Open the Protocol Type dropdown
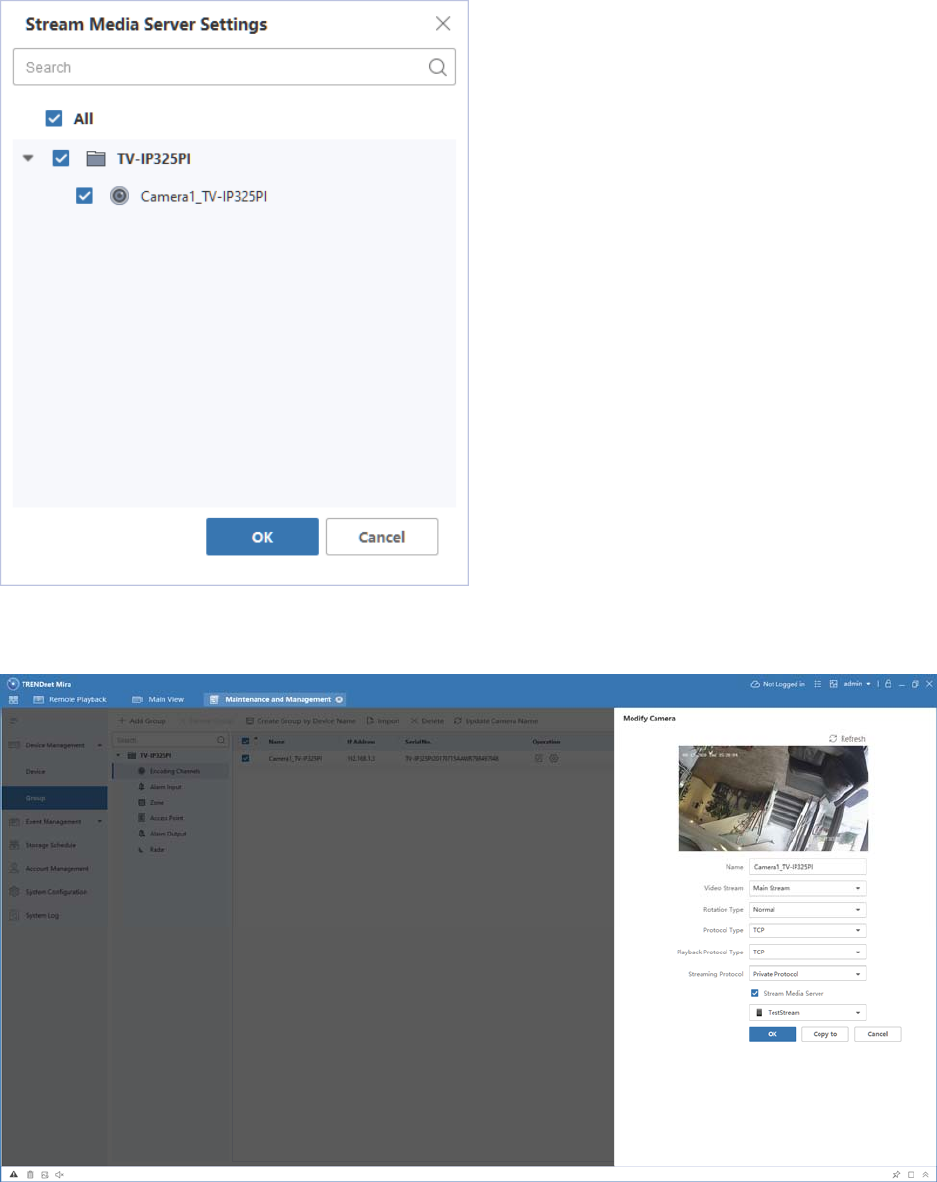Image resolution: width=937 pixels, height=1182 pixels. [x=807, y=930]
